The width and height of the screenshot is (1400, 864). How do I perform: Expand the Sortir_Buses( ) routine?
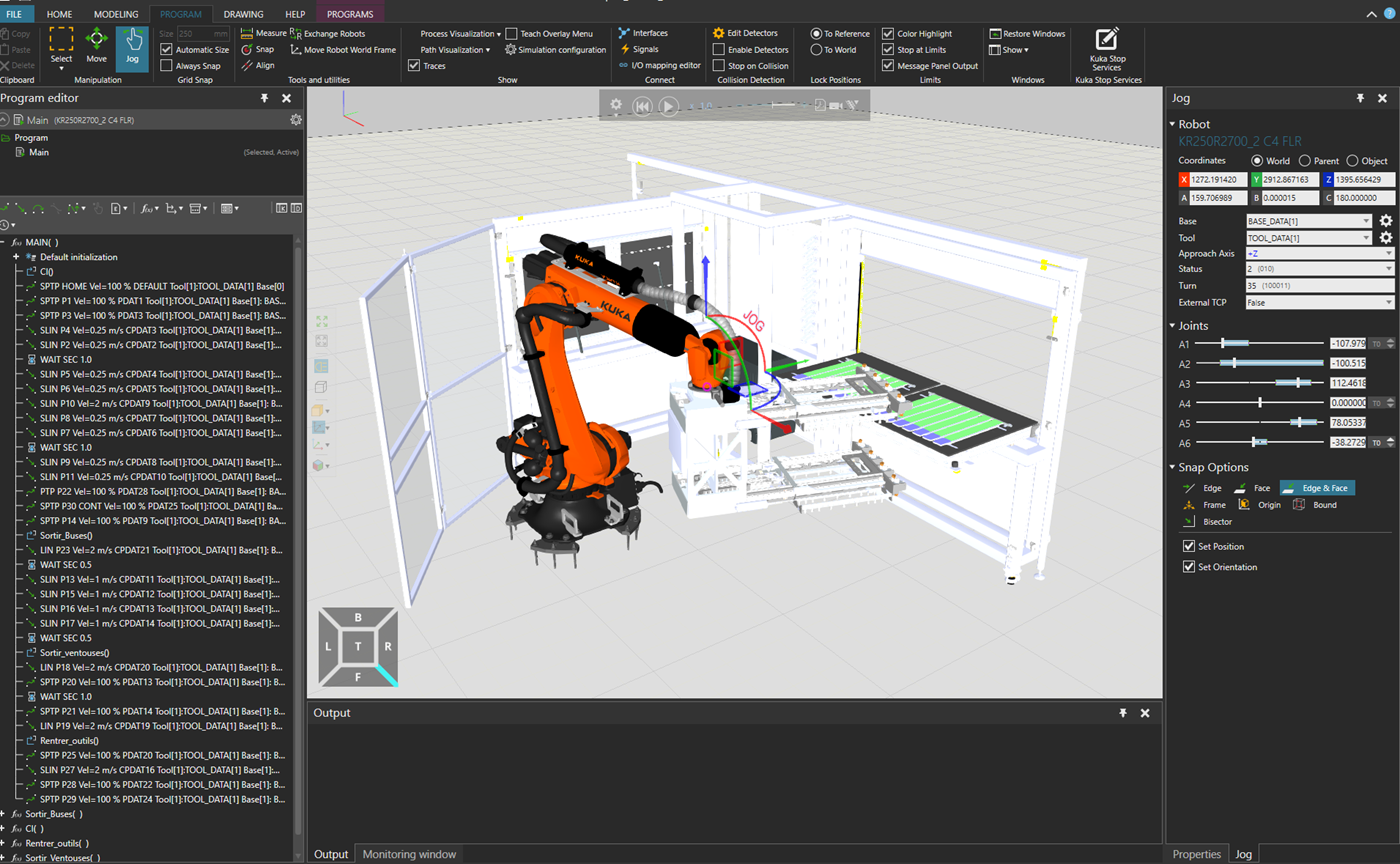[4, 814]
